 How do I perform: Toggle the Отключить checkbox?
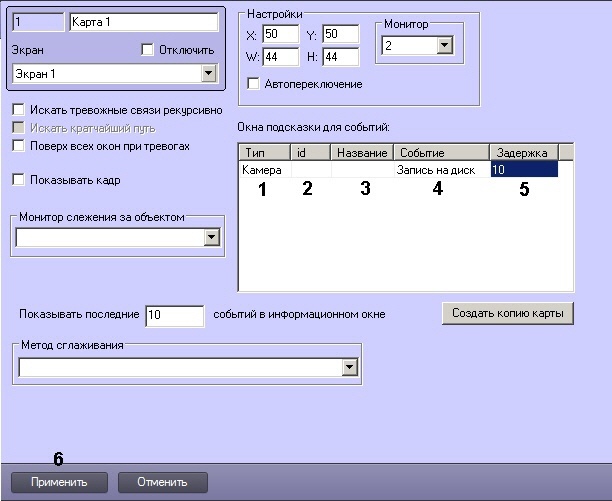[149, 49]
